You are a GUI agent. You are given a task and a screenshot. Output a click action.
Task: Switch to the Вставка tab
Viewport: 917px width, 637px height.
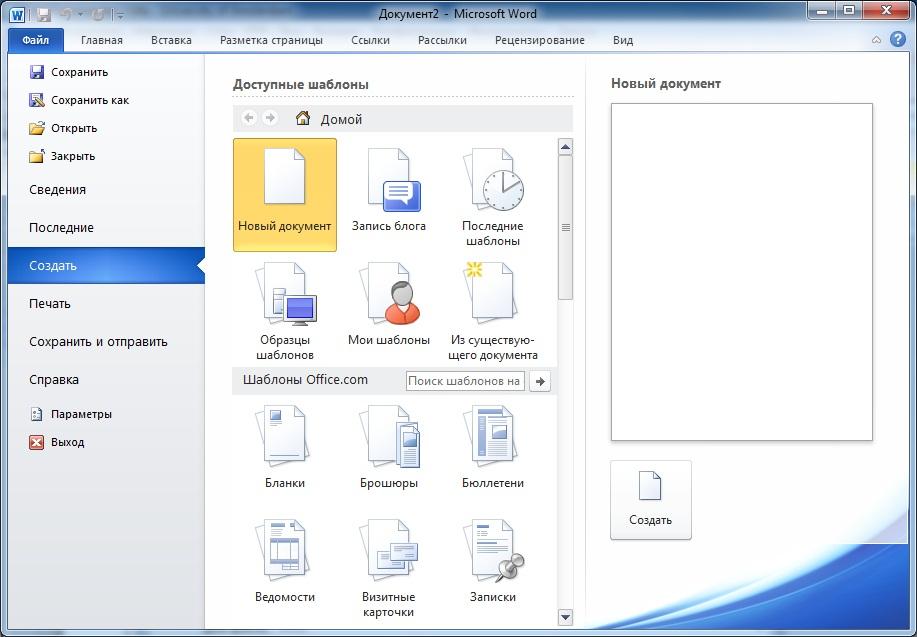[x=171, y=40]
